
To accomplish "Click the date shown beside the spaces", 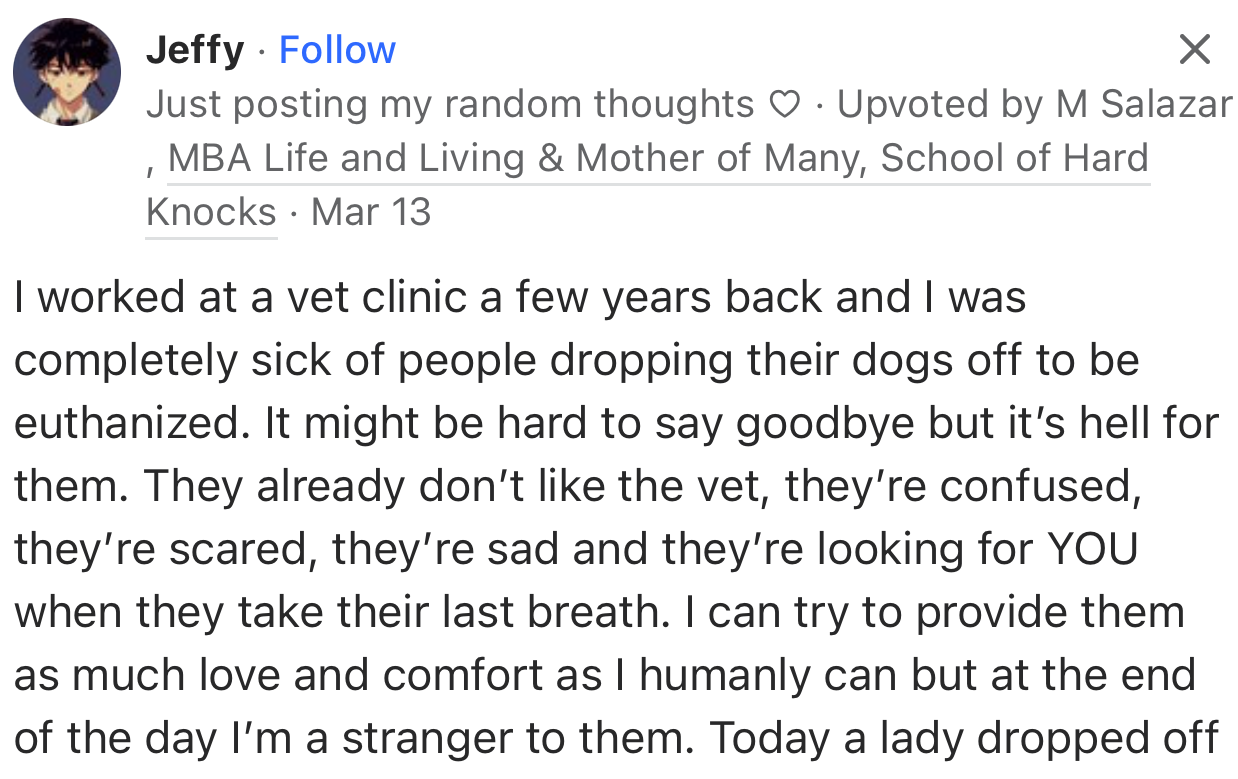I will tap(369, 211).
